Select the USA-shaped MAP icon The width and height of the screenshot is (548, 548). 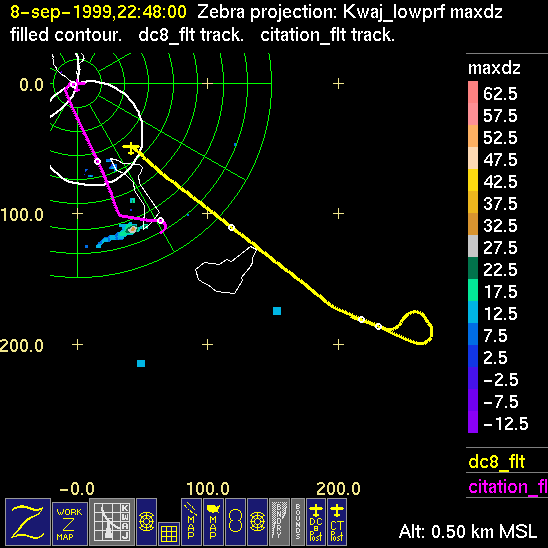coord(213,521)
